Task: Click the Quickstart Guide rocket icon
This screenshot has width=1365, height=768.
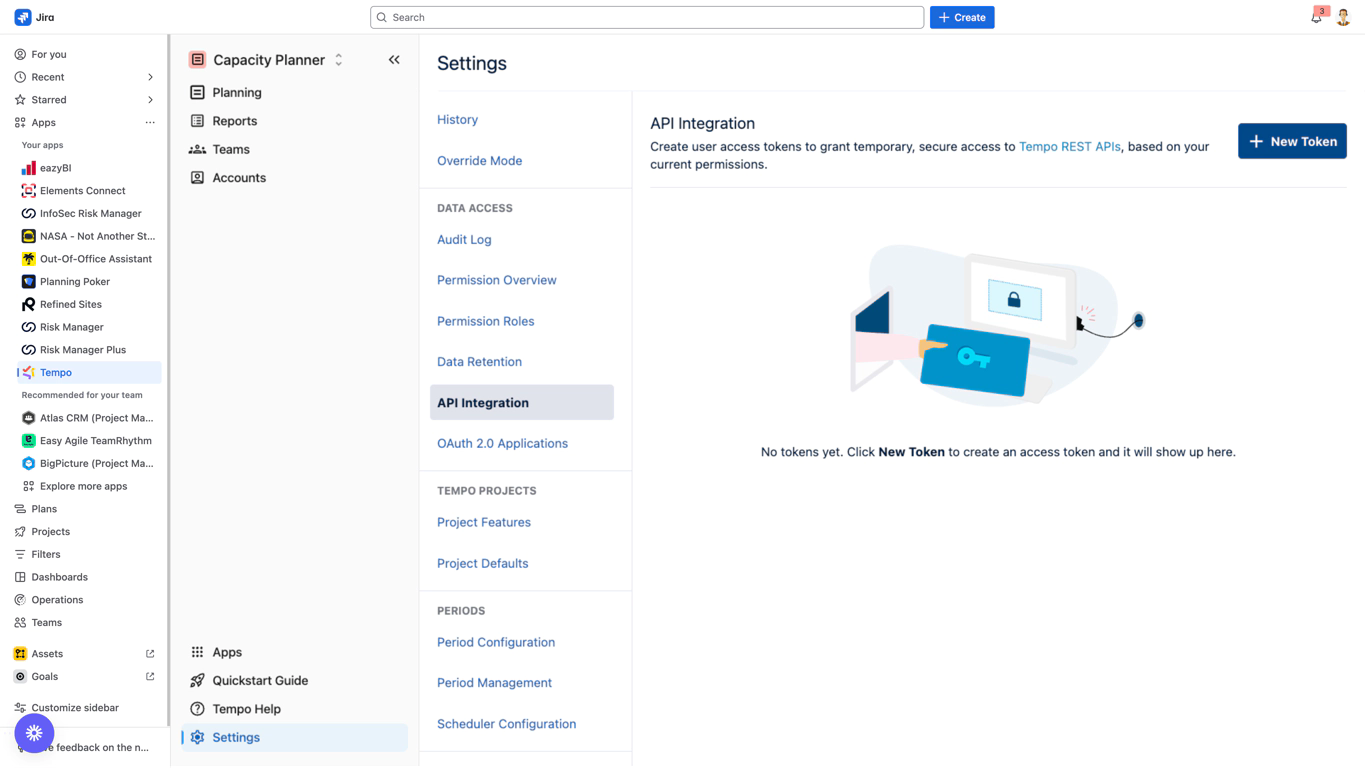Action: click(x=198, y=680)
